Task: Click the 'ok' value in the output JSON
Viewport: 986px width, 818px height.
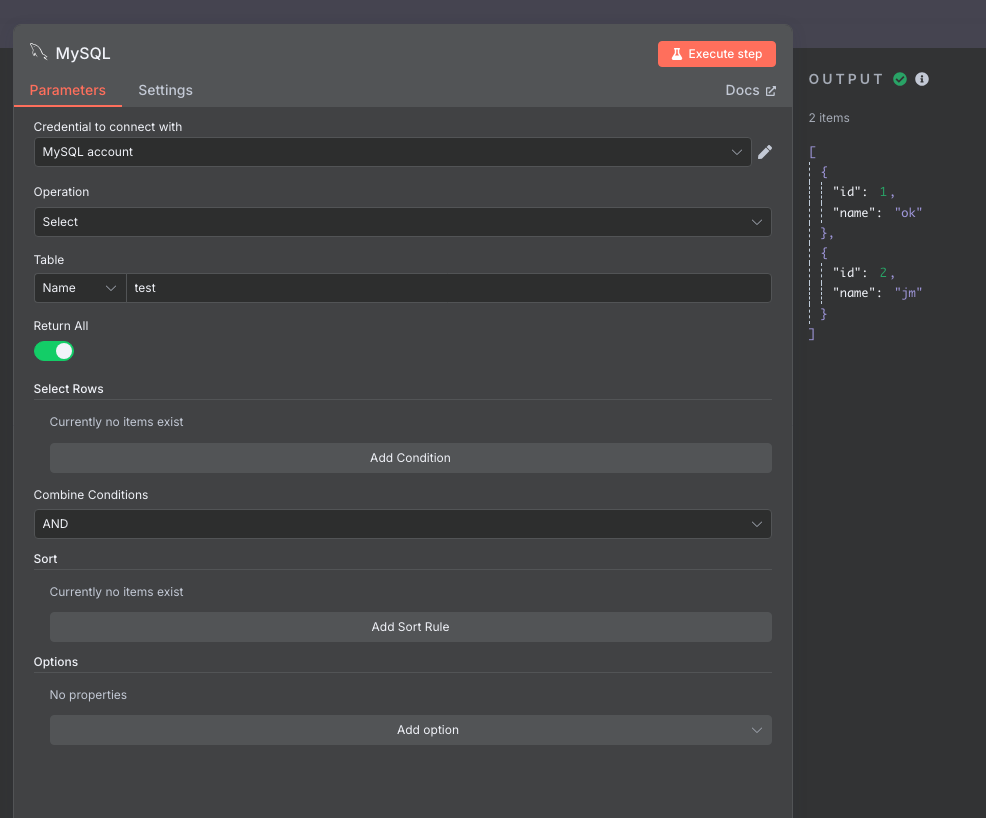Action: click(x=908, y=212)
